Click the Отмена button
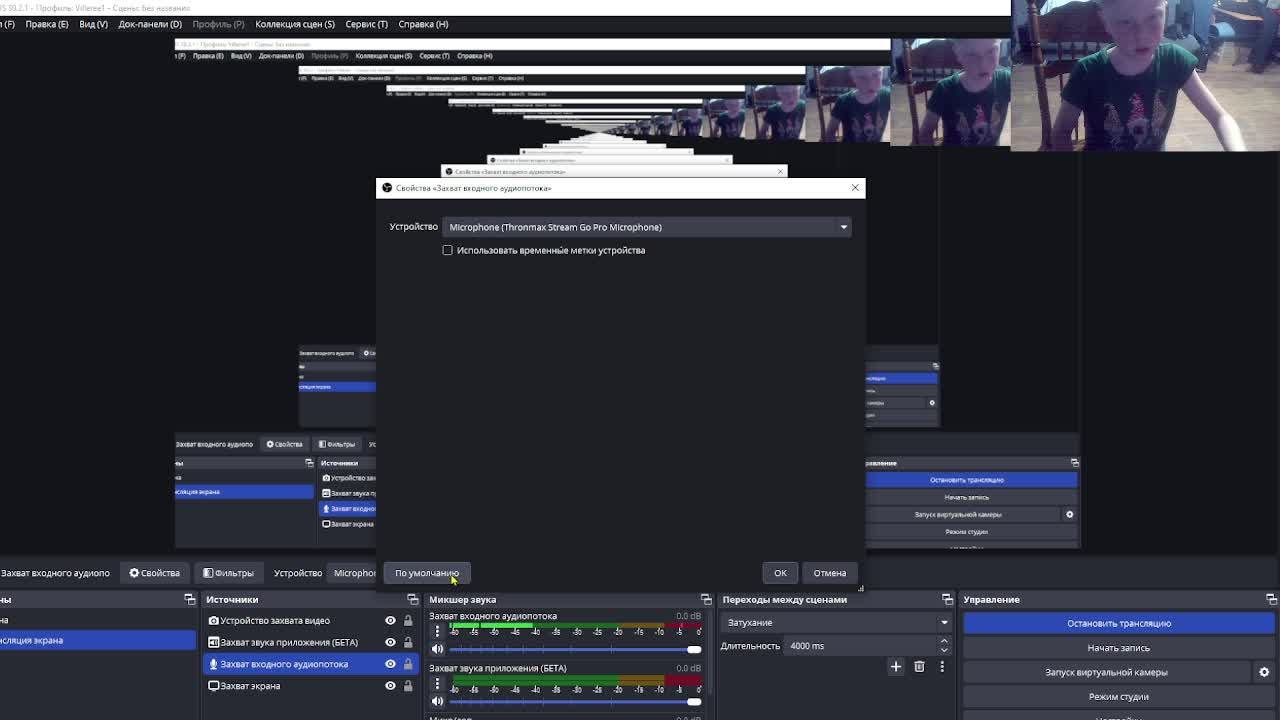The image size is (1280, 720). (x=829, y=573)
